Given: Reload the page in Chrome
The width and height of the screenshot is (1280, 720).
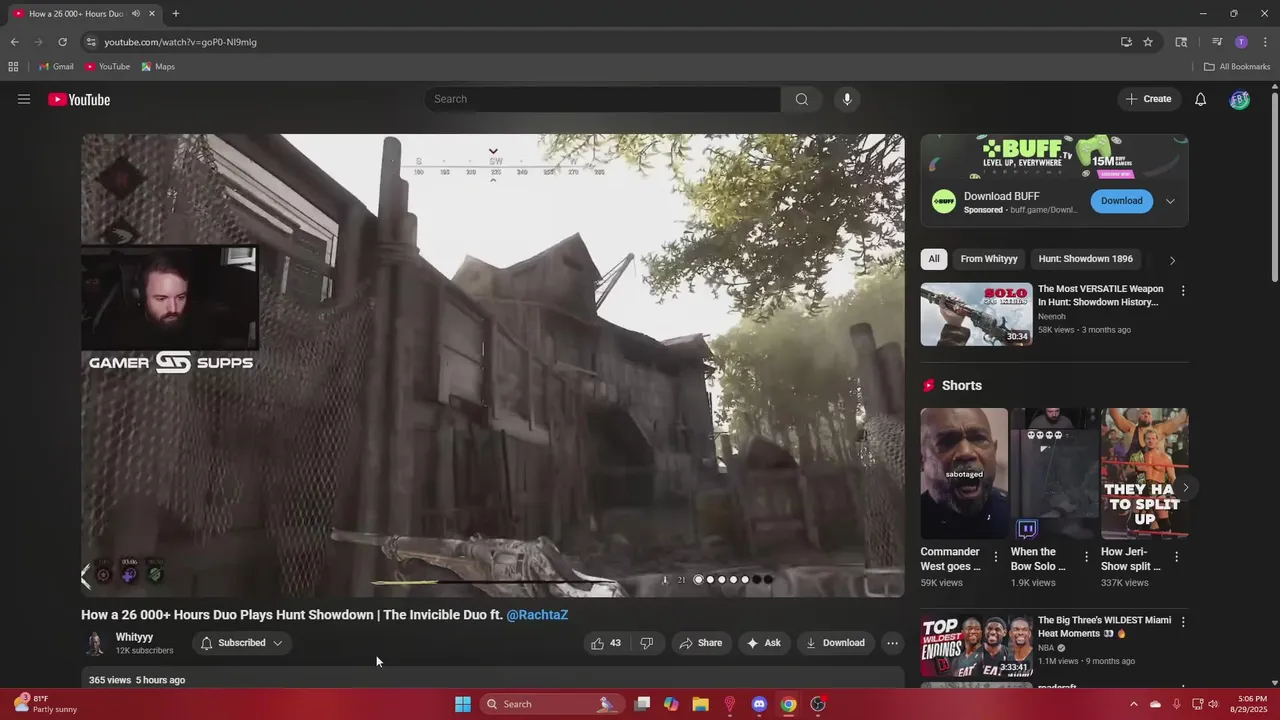Looking at the screenshot, I should 62,42.
